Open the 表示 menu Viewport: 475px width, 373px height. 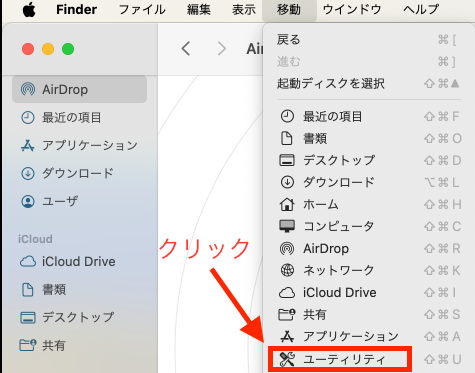(244, 9)
